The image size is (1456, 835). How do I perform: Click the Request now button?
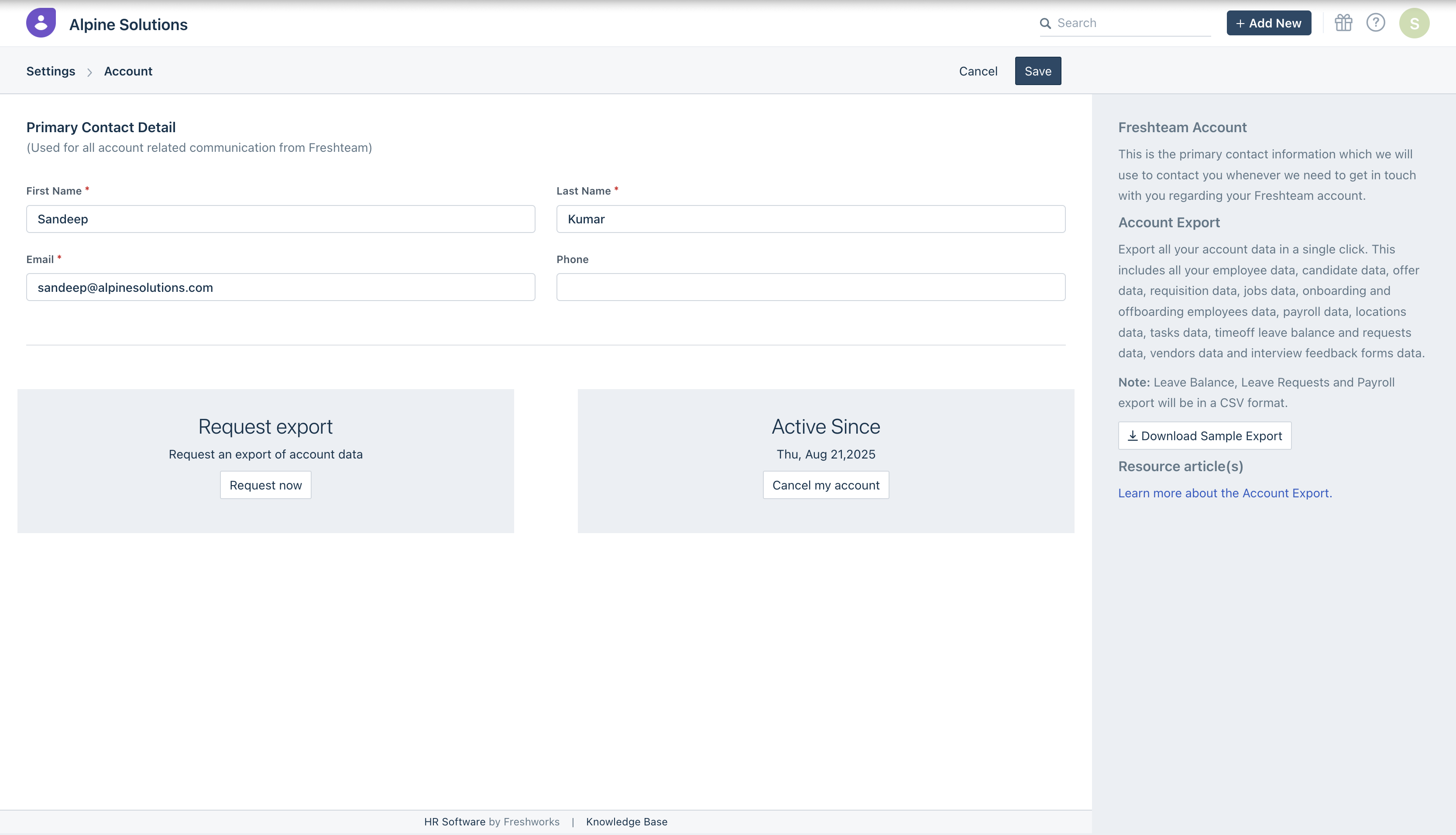(266, 485)
